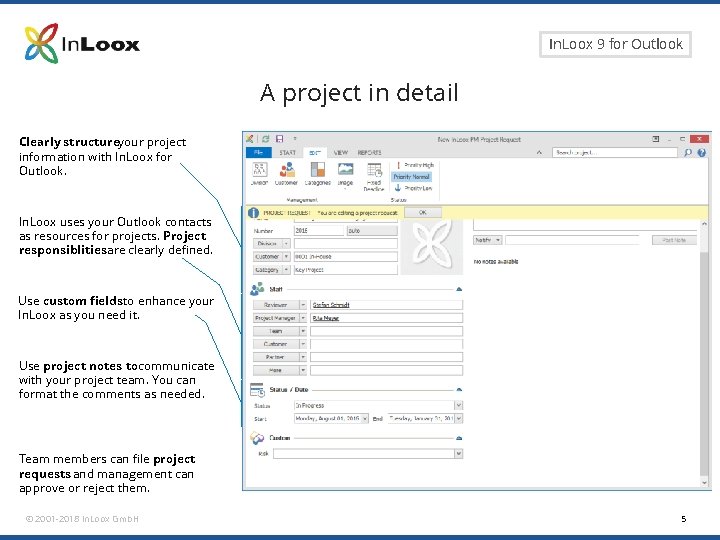This screenshot has width=720, height=540.
Task: Focus the Search project field
Action: (614, 152)
